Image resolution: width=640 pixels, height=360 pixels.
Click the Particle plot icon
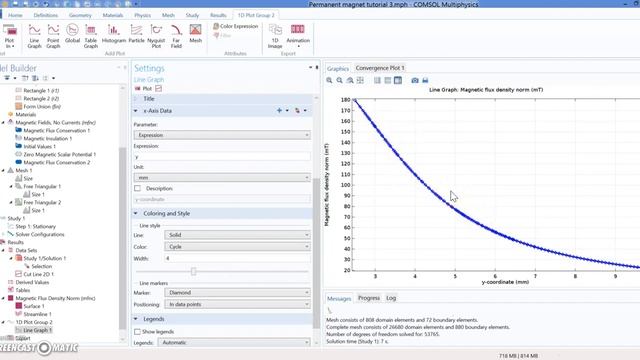(x=136, y=33)
